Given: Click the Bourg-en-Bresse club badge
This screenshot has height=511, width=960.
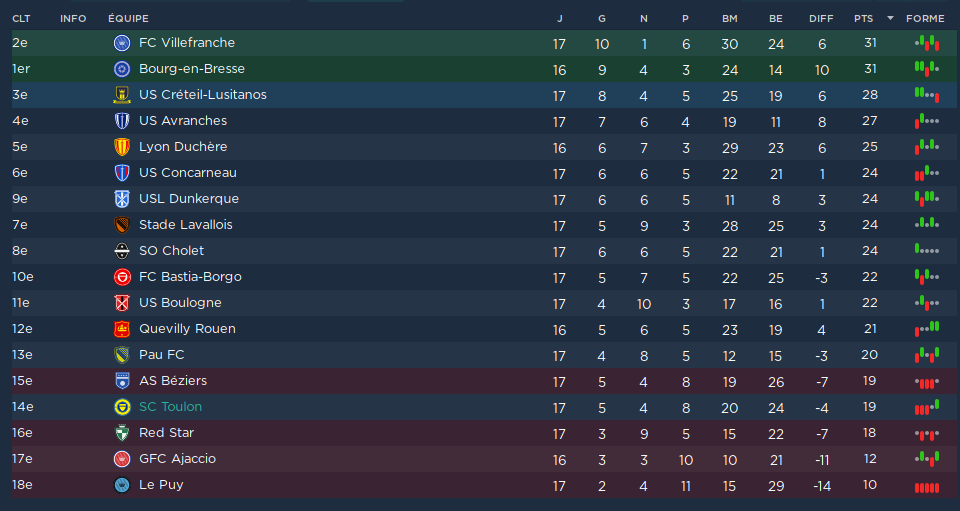Looking at the screenshot, I should pos(122,69).
